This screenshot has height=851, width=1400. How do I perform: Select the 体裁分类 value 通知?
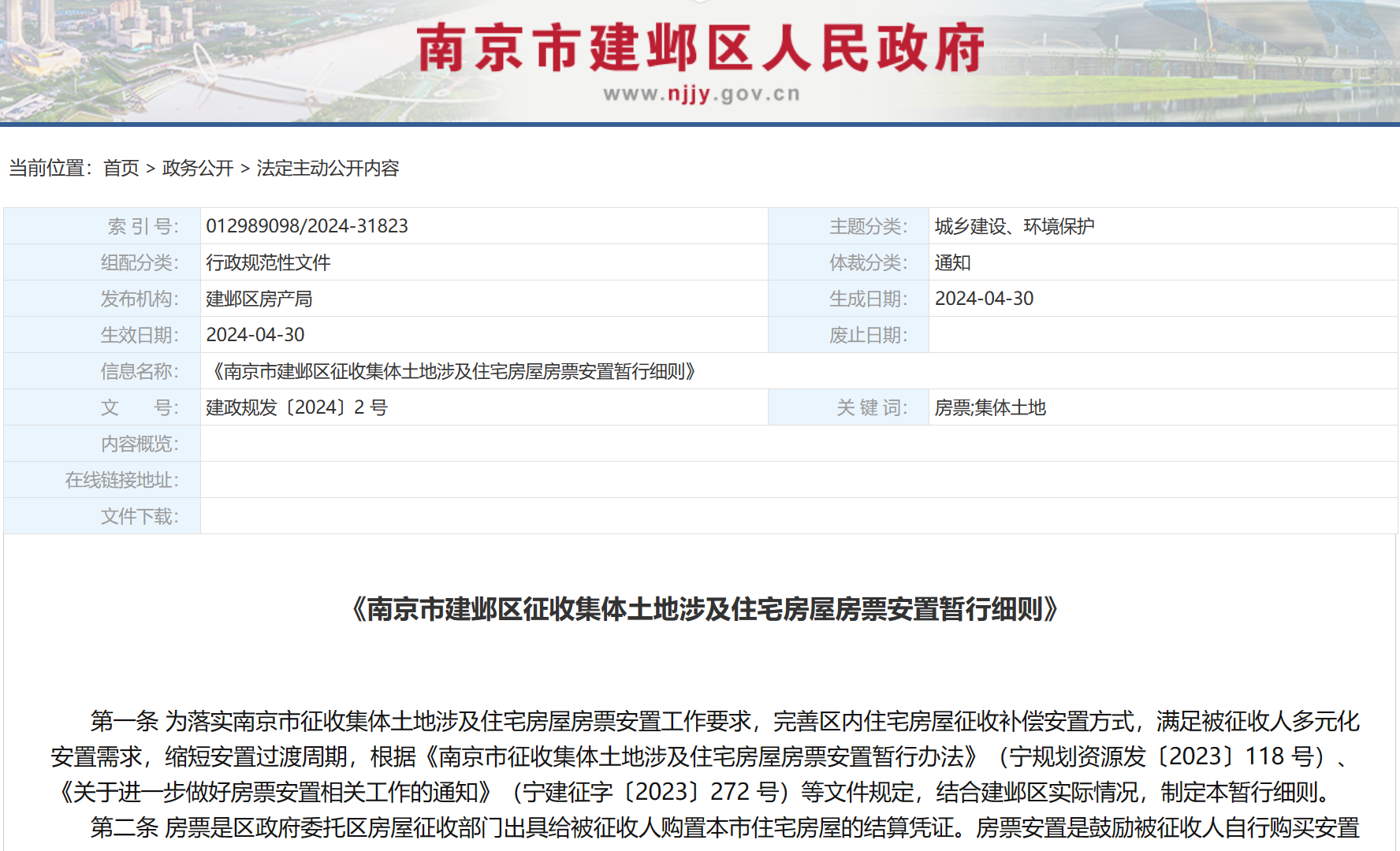952,262
